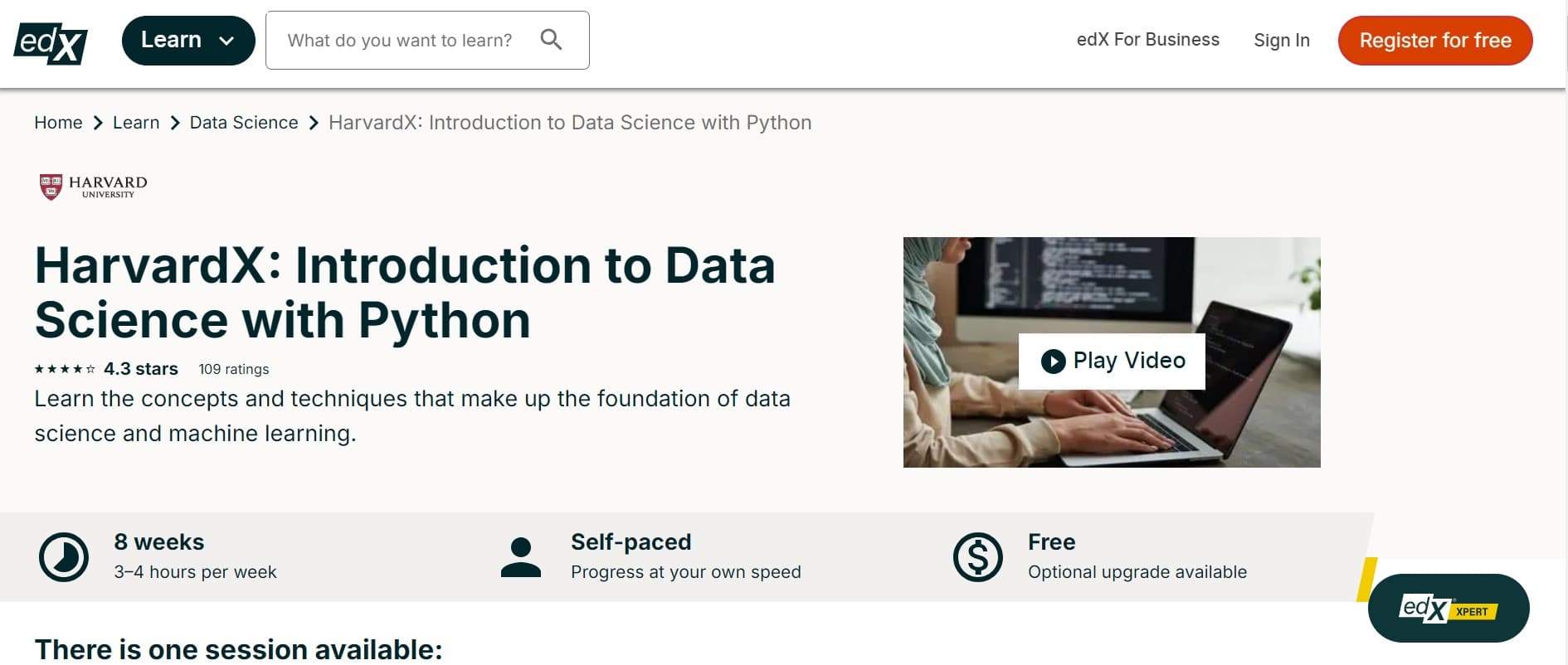
Task: Click the current page breadcrumb title
Action: point(570,123)
